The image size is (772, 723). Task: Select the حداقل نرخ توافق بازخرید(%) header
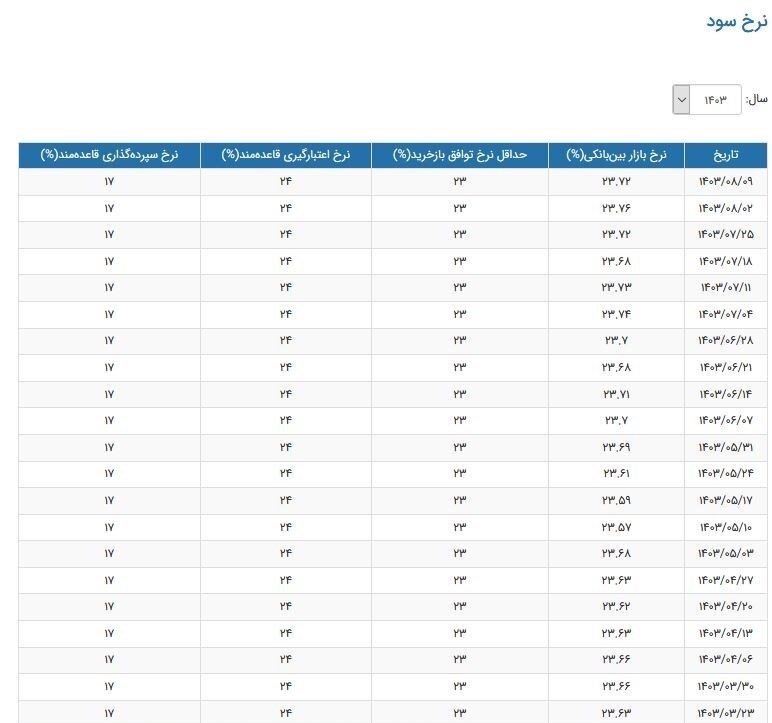point(460,155)
